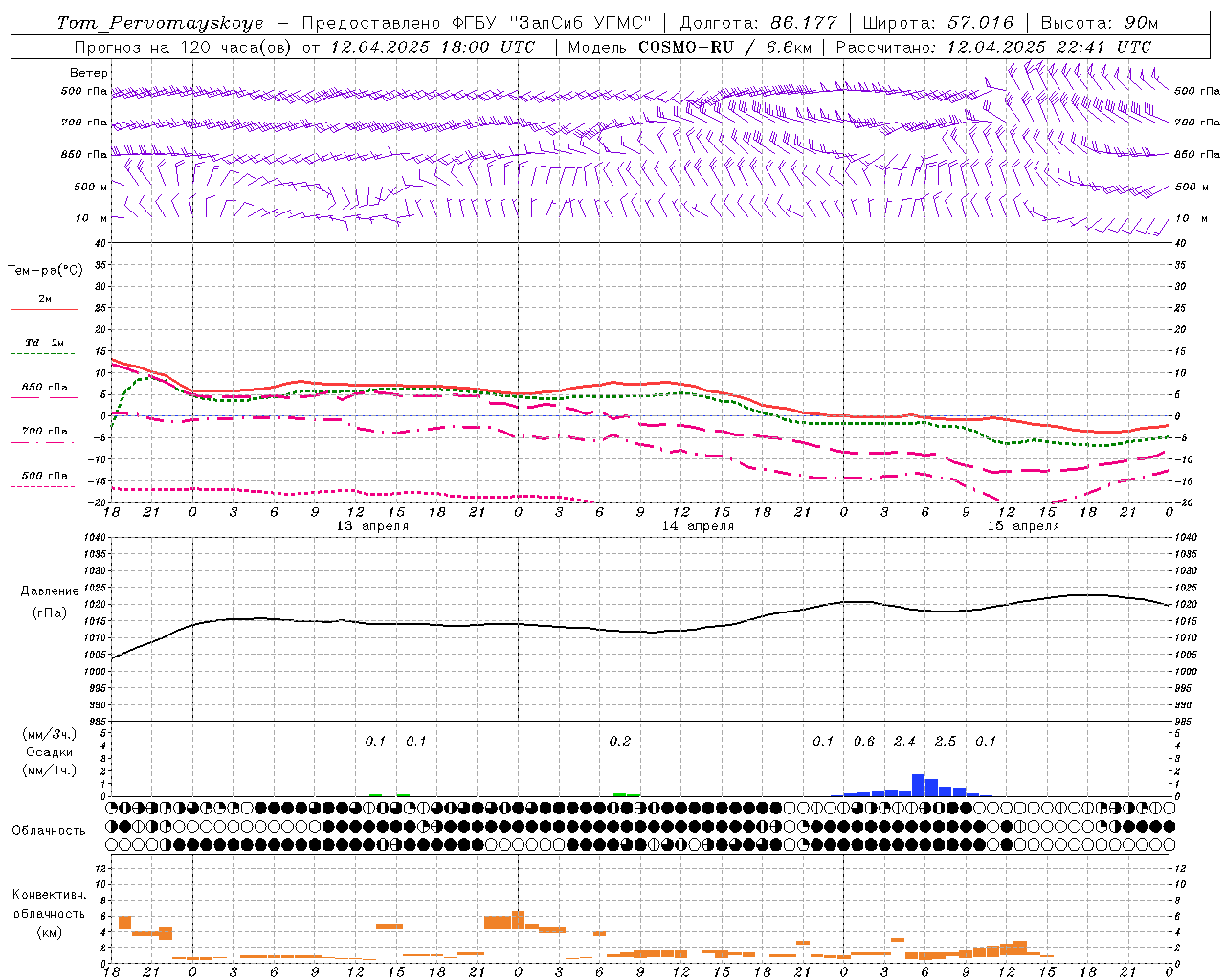This screenshot has height=980, width=1225.
Task: Click the Ветер panel label
Action: [x=89, y=73]
